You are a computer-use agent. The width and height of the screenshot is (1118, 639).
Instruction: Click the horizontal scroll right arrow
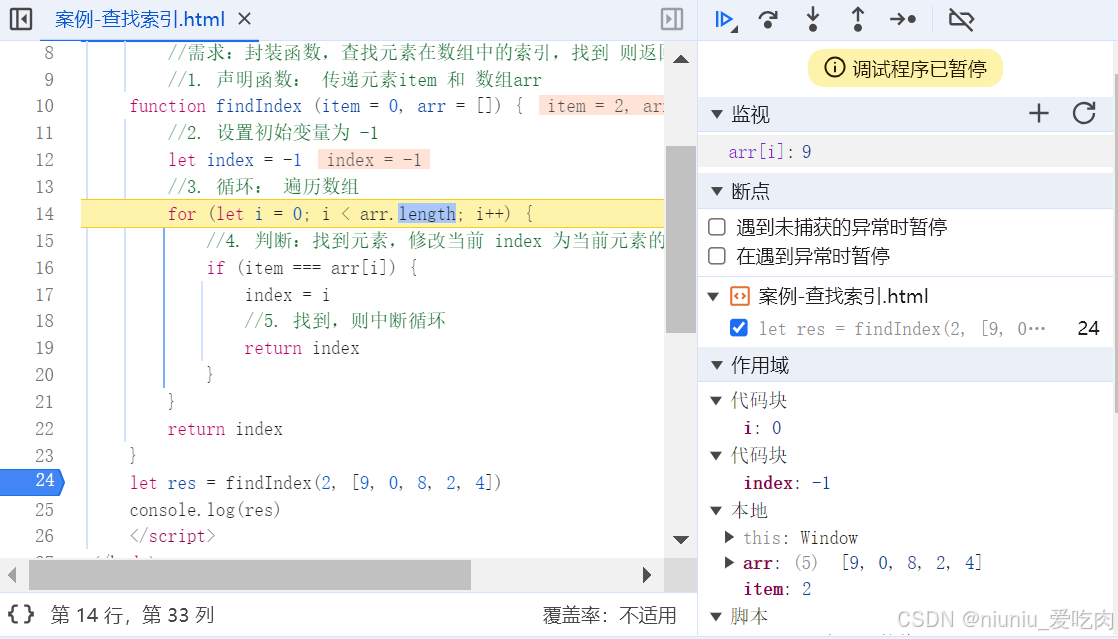647,575
